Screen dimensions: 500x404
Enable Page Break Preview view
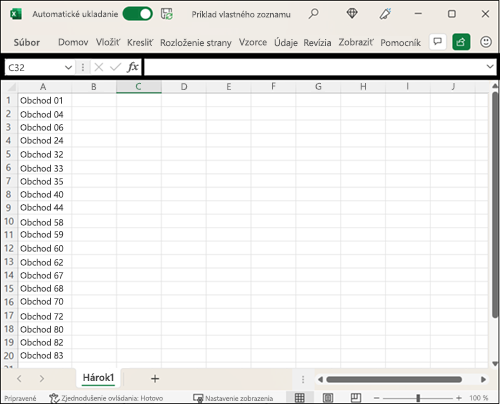click(x=356, y=397)
